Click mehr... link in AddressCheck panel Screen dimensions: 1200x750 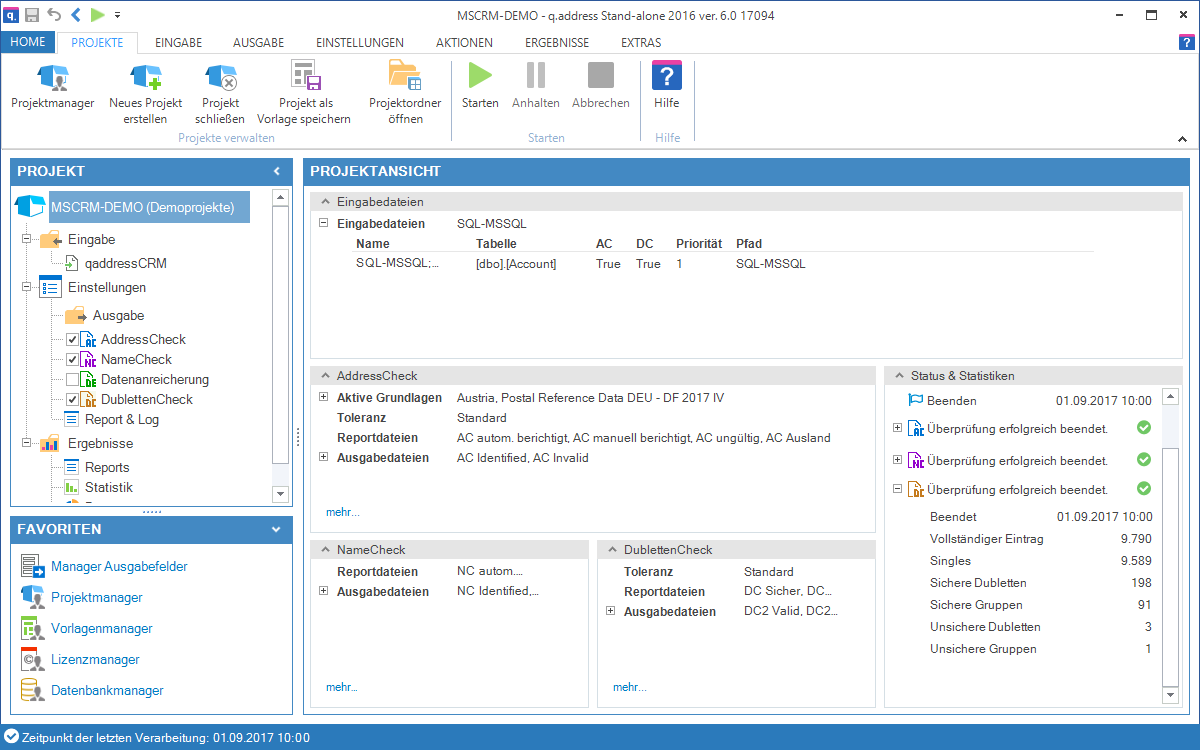pos(342,512)
